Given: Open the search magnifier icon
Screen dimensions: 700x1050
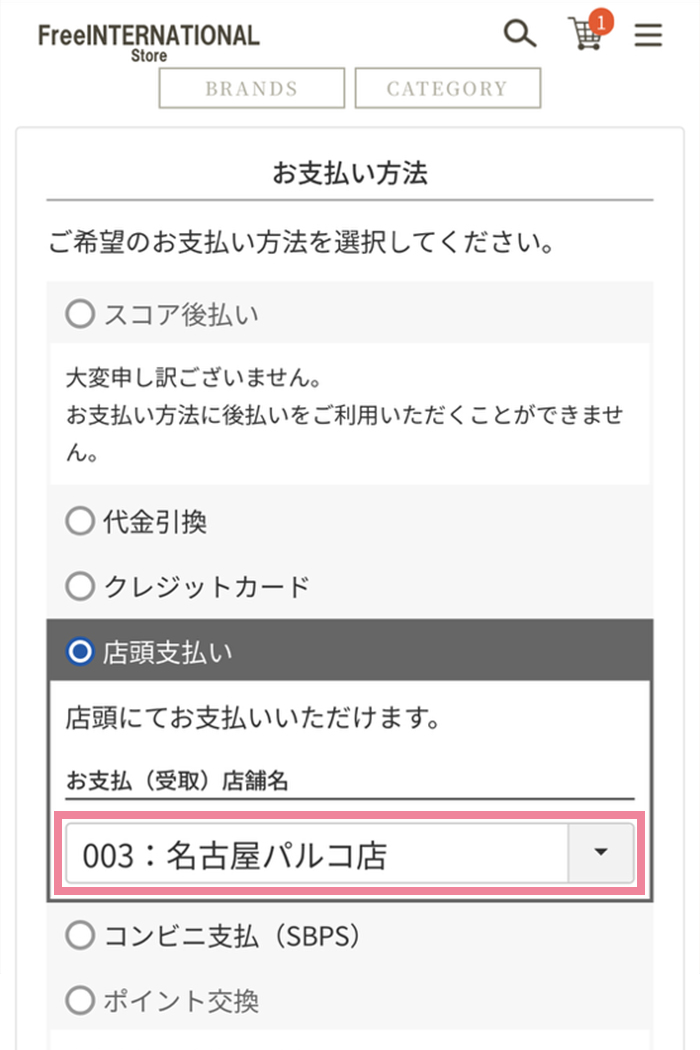Looking at the screenshot, I should (519, 34).
